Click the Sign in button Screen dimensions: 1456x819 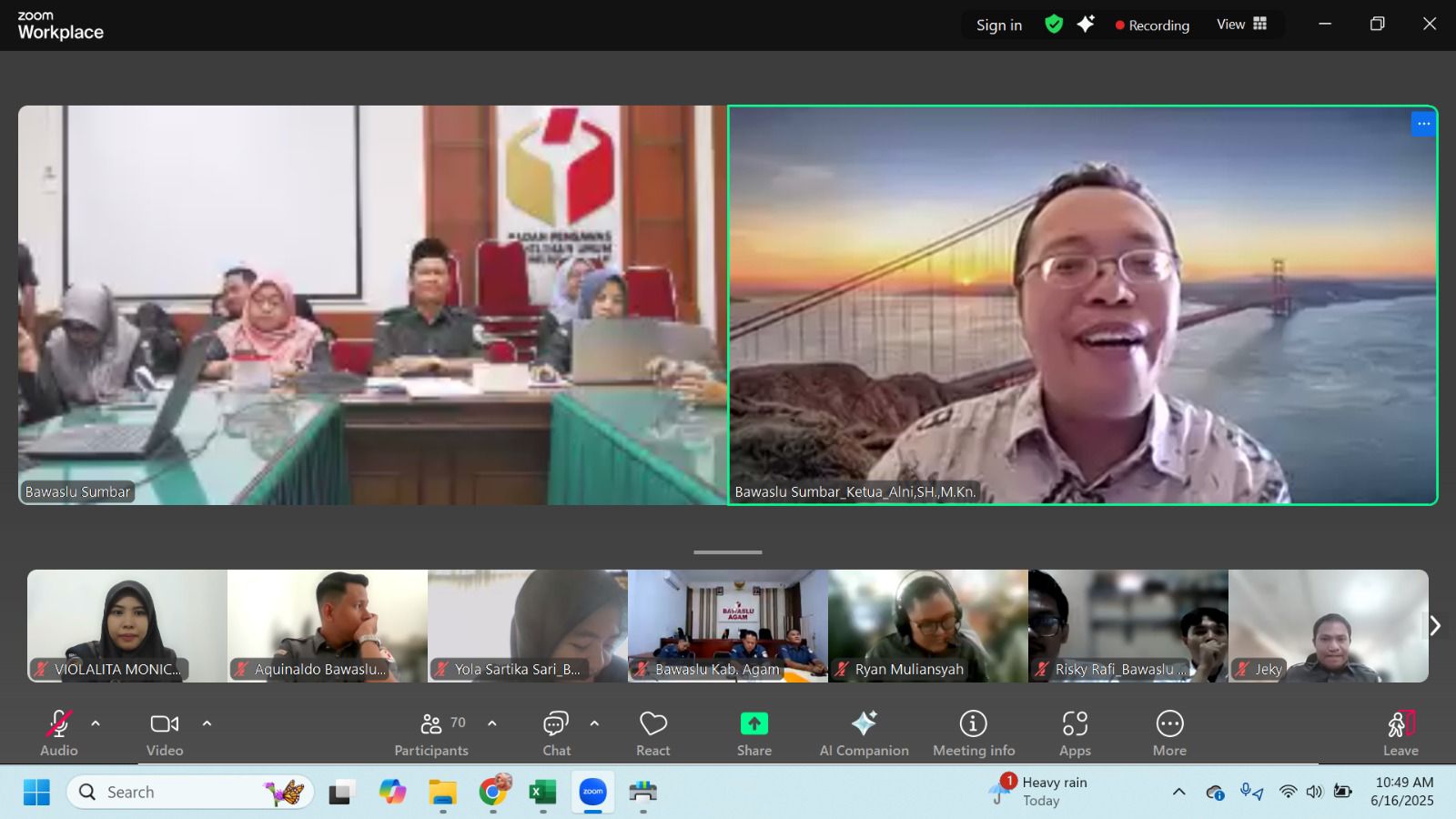[997, 25]
